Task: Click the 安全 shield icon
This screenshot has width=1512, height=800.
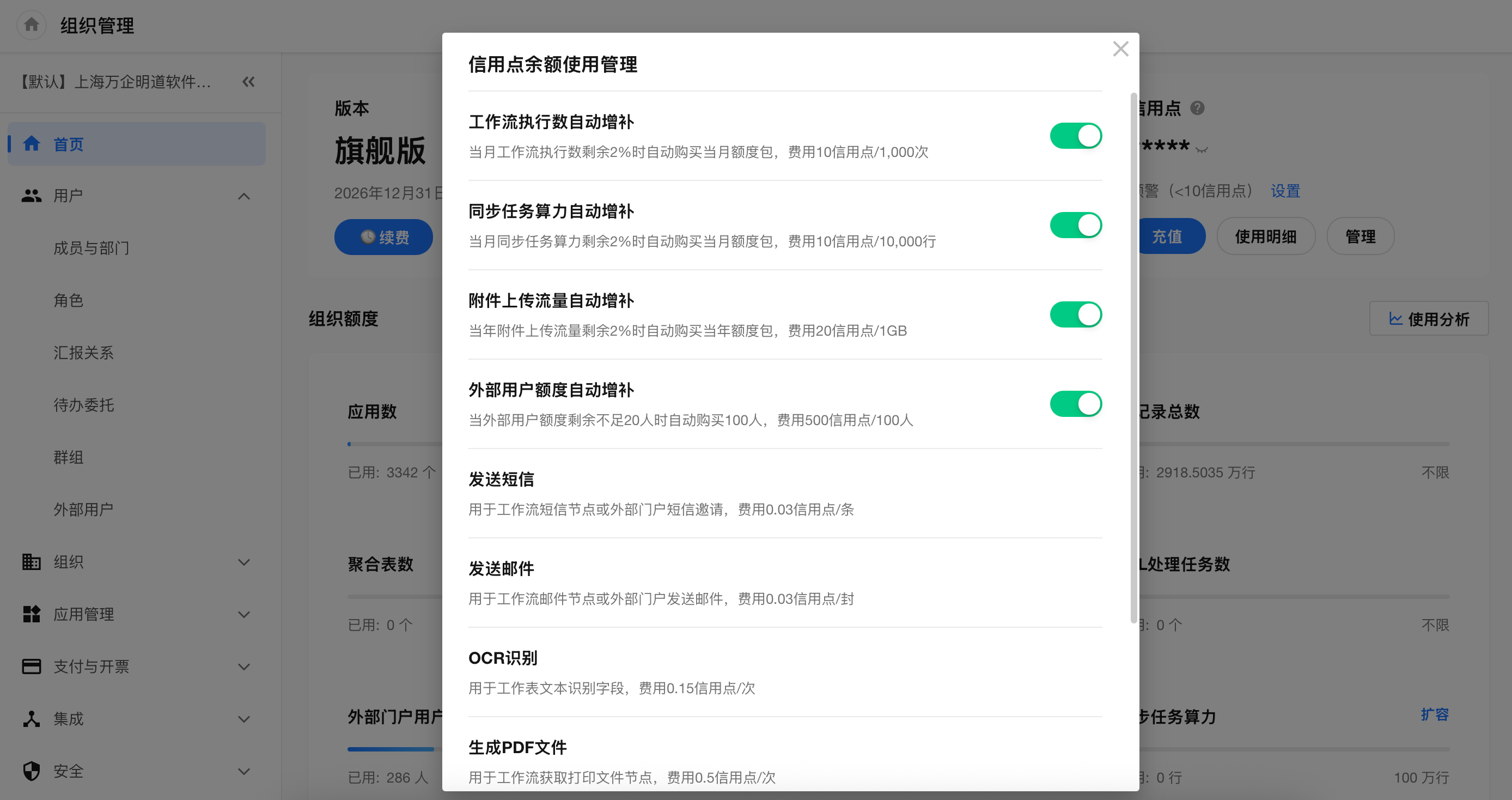Action: tap(31, 771)
